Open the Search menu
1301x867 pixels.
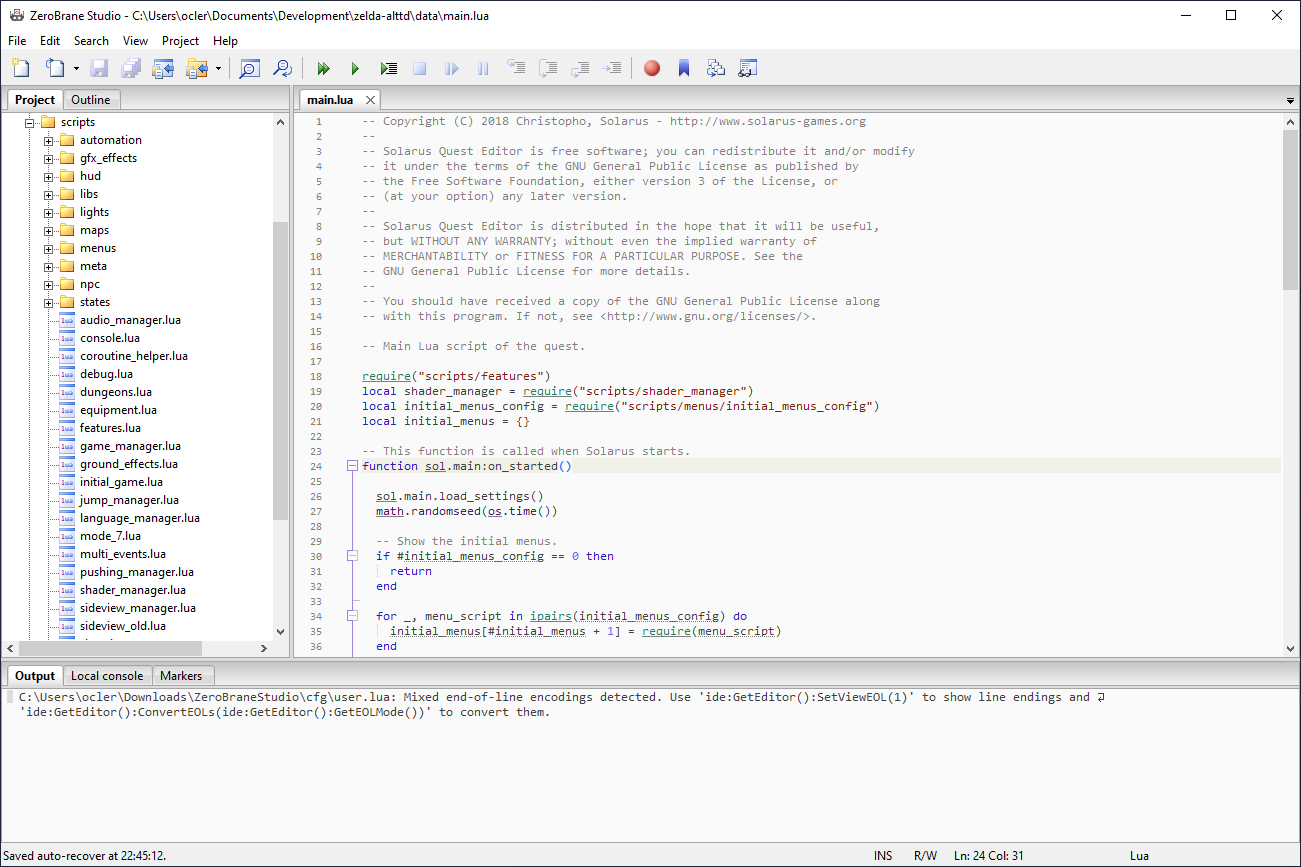pyautogui.click(x=91, y=41)
